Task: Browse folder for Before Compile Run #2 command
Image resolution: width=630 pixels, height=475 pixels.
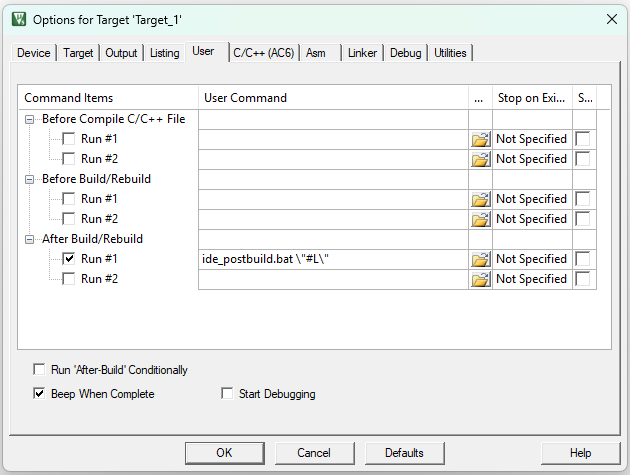Action: pyautogui.click(x=481, y=159)
